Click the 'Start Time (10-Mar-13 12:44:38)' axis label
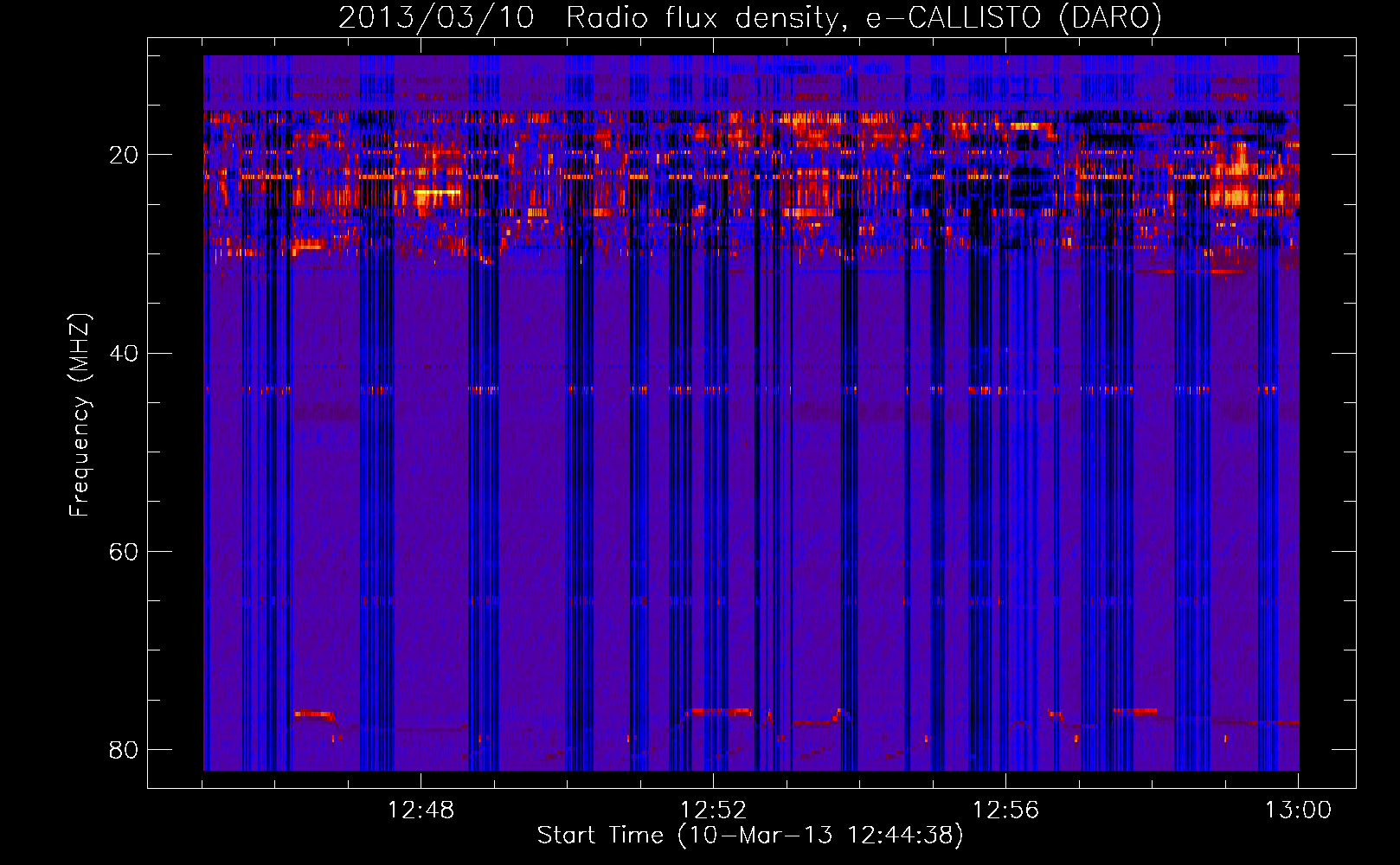Screen dimensions: 1400x865 coord(750,836)
